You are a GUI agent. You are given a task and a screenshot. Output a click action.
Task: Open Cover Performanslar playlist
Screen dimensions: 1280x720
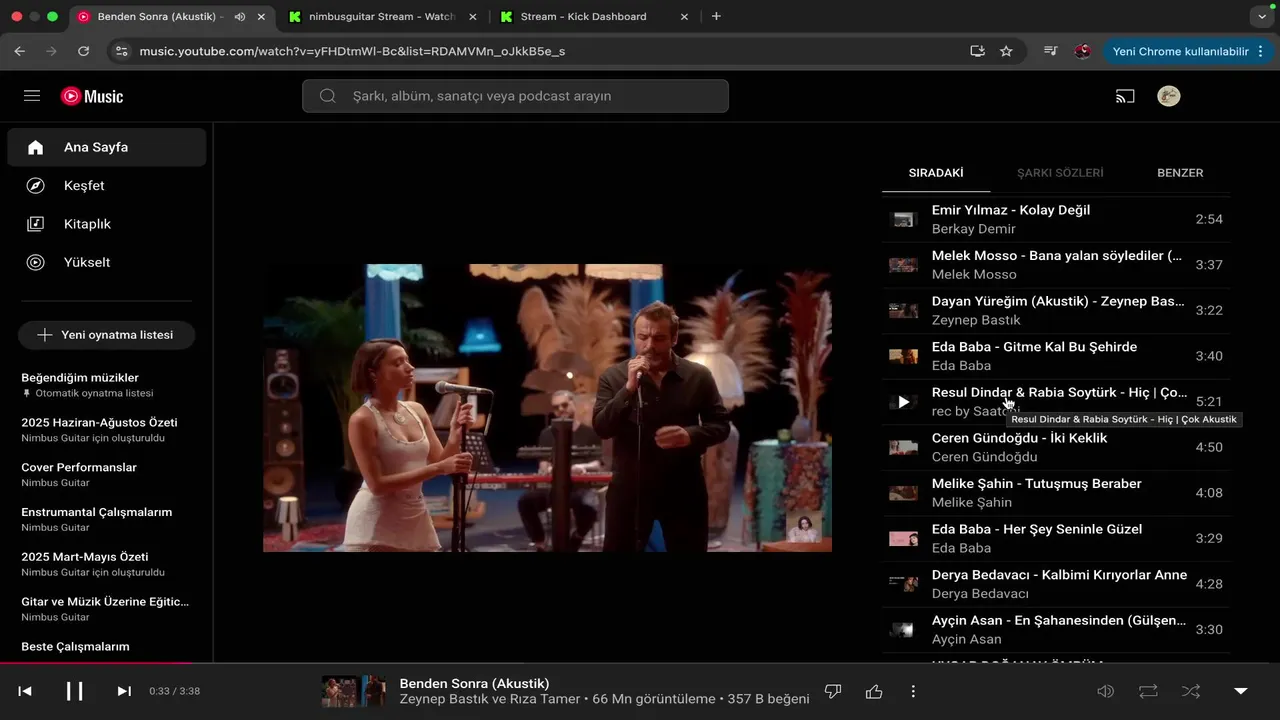[x=106, y=474]
